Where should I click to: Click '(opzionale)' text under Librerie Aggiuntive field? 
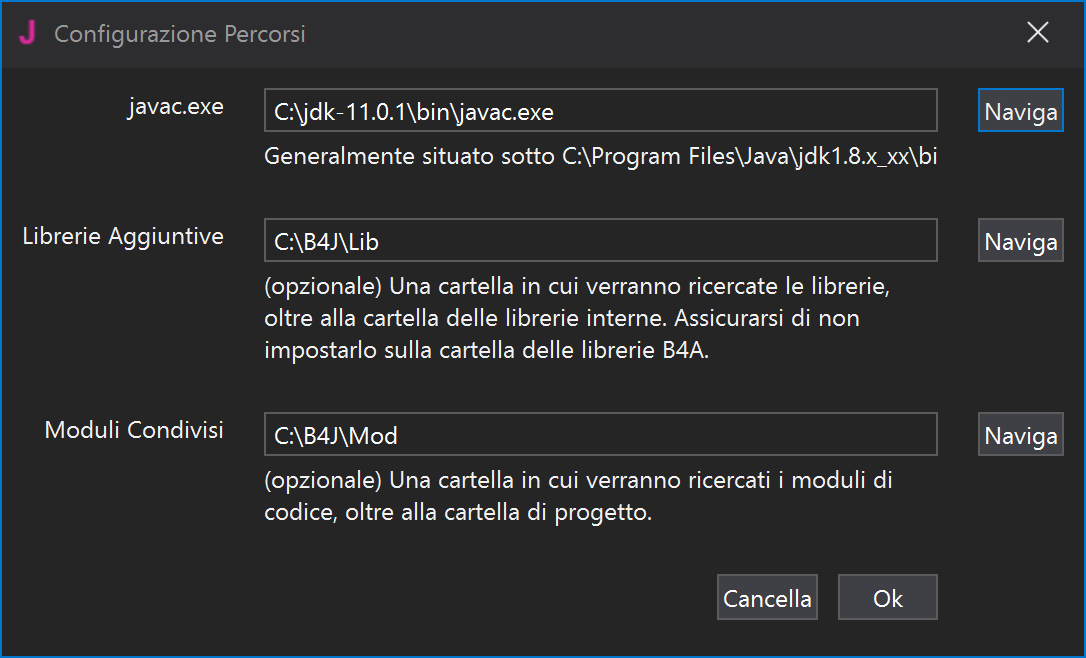(322, 287)
